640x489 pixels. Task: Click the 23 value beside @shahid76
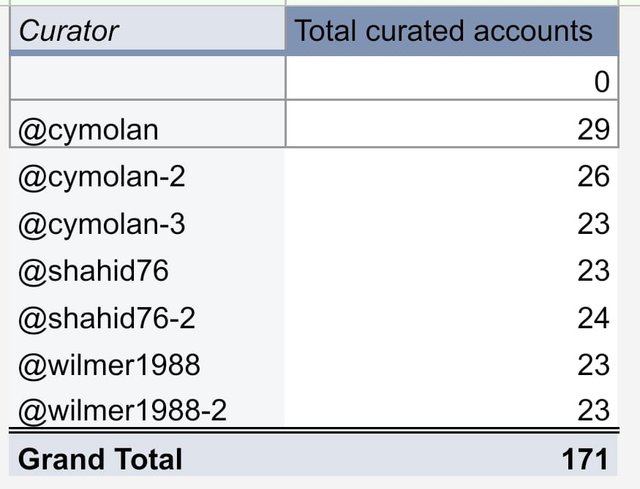click(452, 271)
